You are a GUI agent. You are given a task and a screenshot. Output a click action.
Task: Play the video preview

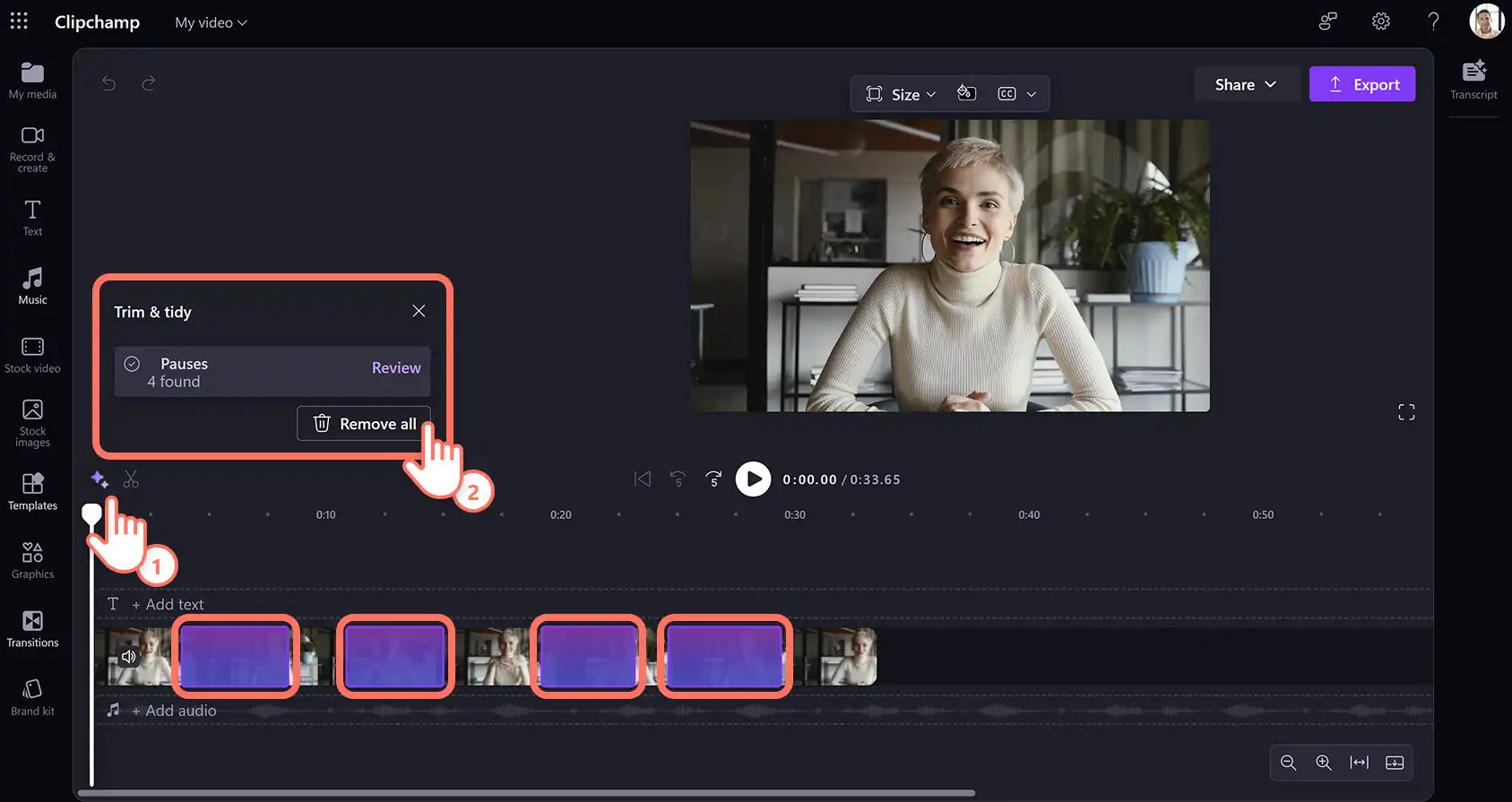pos(753,479)
